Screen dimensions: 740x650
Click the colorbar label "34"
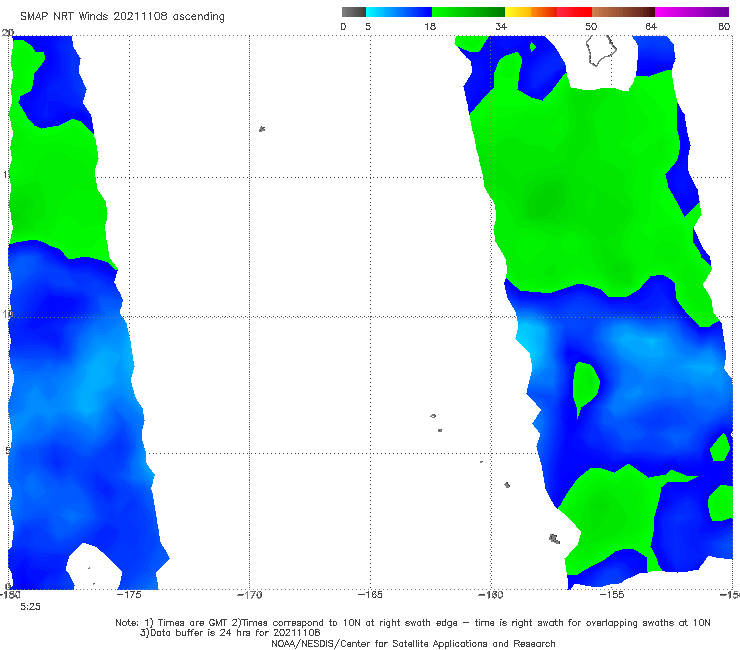[x=501, y=27]
